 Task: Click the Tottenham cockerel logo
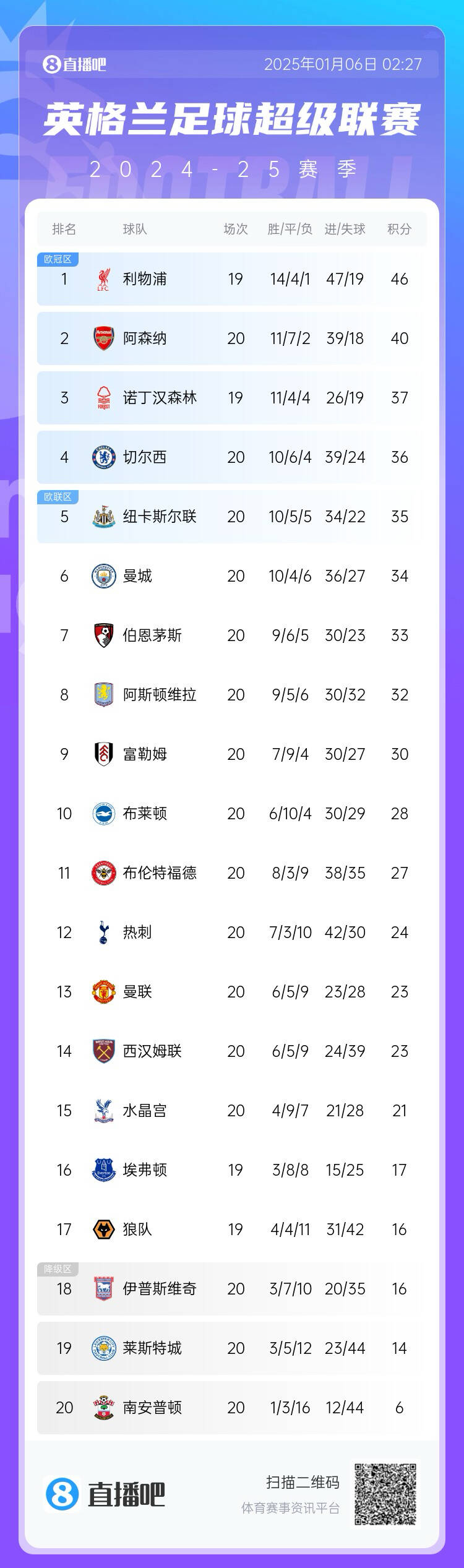103,933
